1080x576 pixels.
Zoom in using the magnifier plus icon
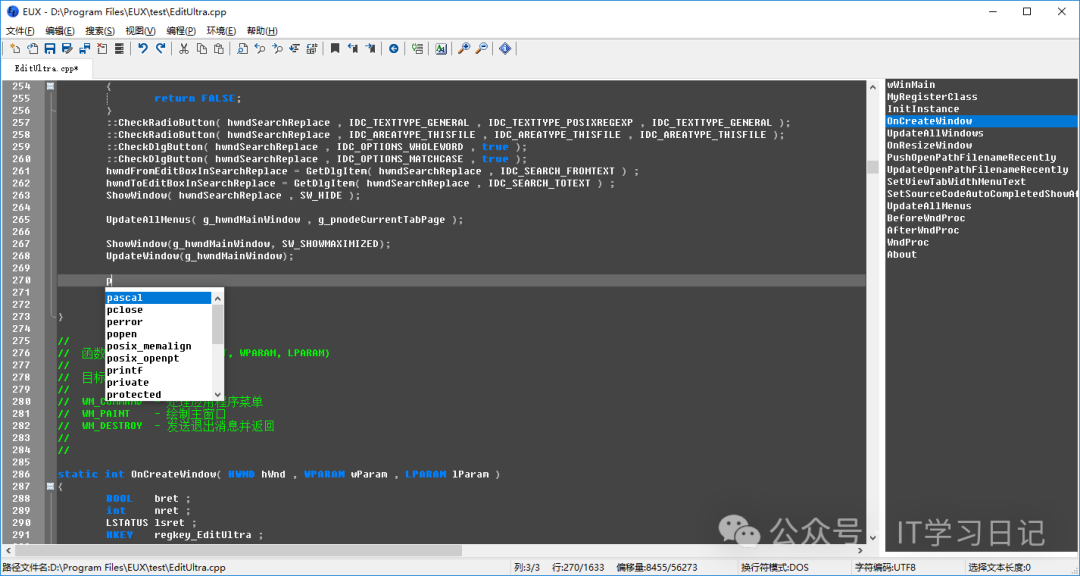(x=464, y=48)
